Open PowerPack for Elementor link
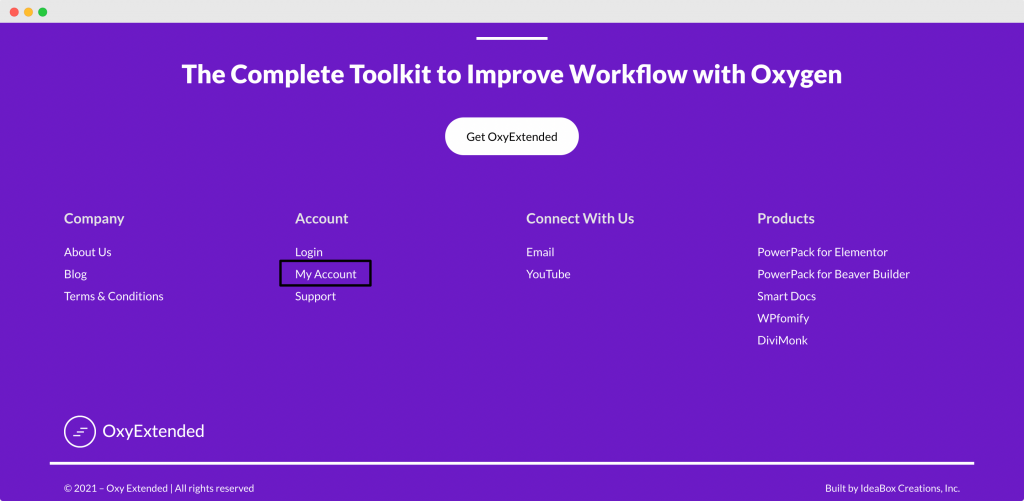 pos(822,252)
